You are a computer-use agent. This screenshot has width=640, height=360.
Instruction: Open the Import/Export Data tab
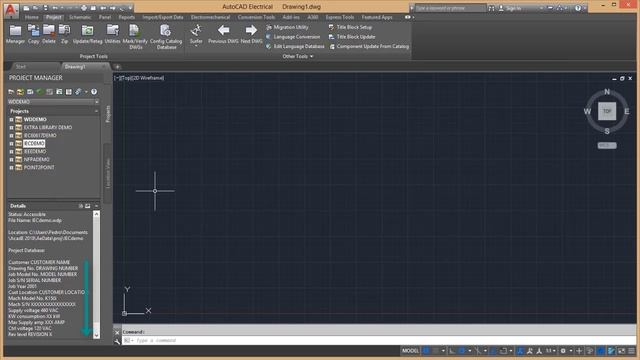(163, 17)
